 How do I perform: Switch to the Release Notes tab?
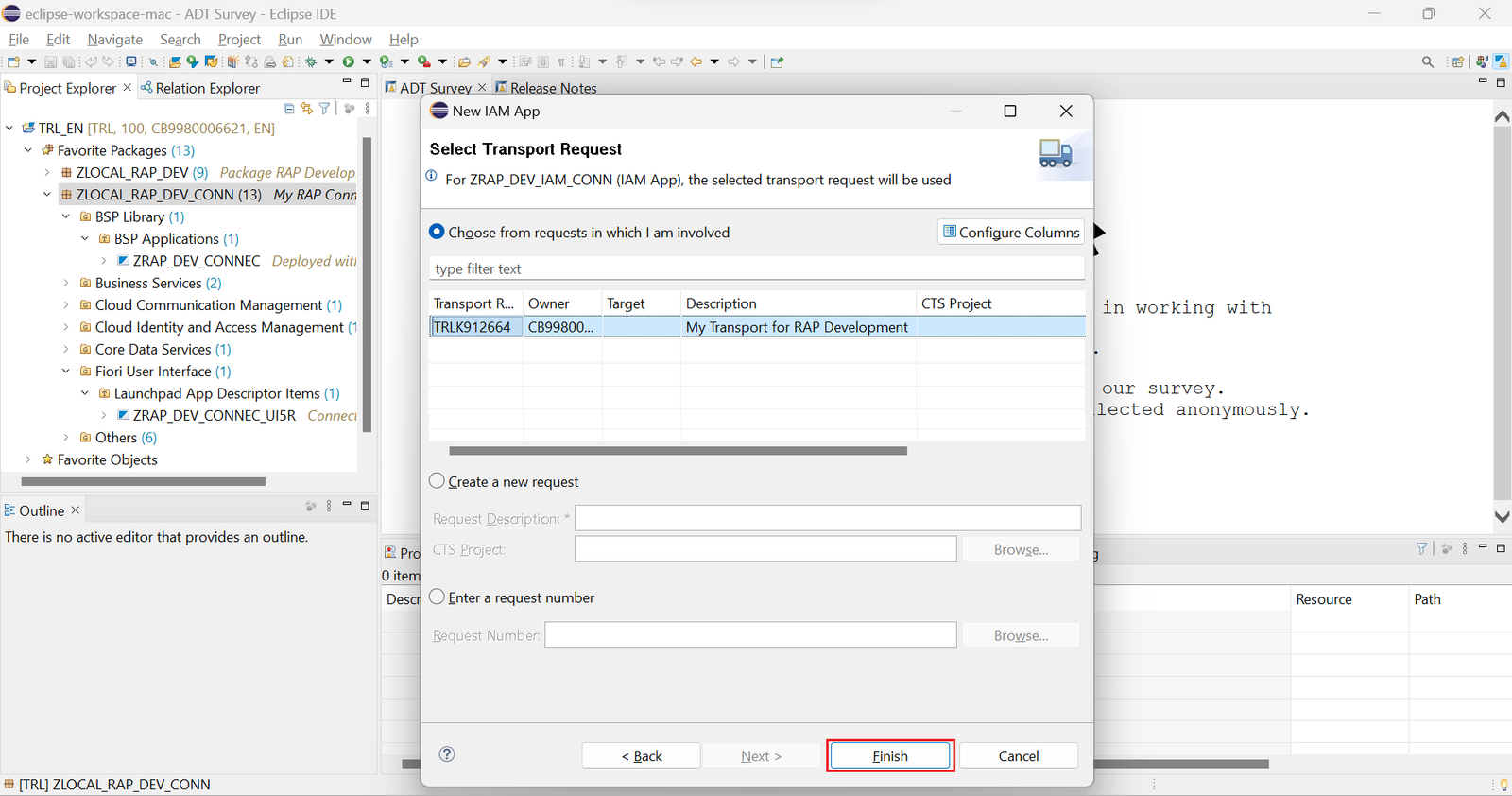click(546, 88)
